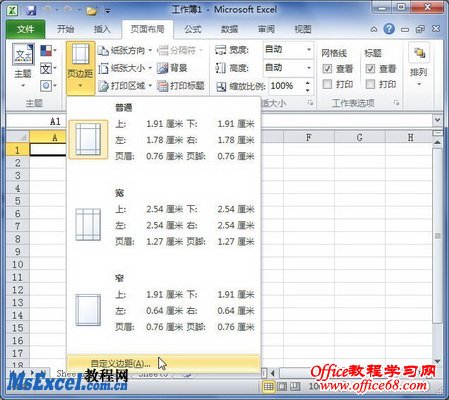Open Sheet Options dialog launcher

[x=396, y=103]
